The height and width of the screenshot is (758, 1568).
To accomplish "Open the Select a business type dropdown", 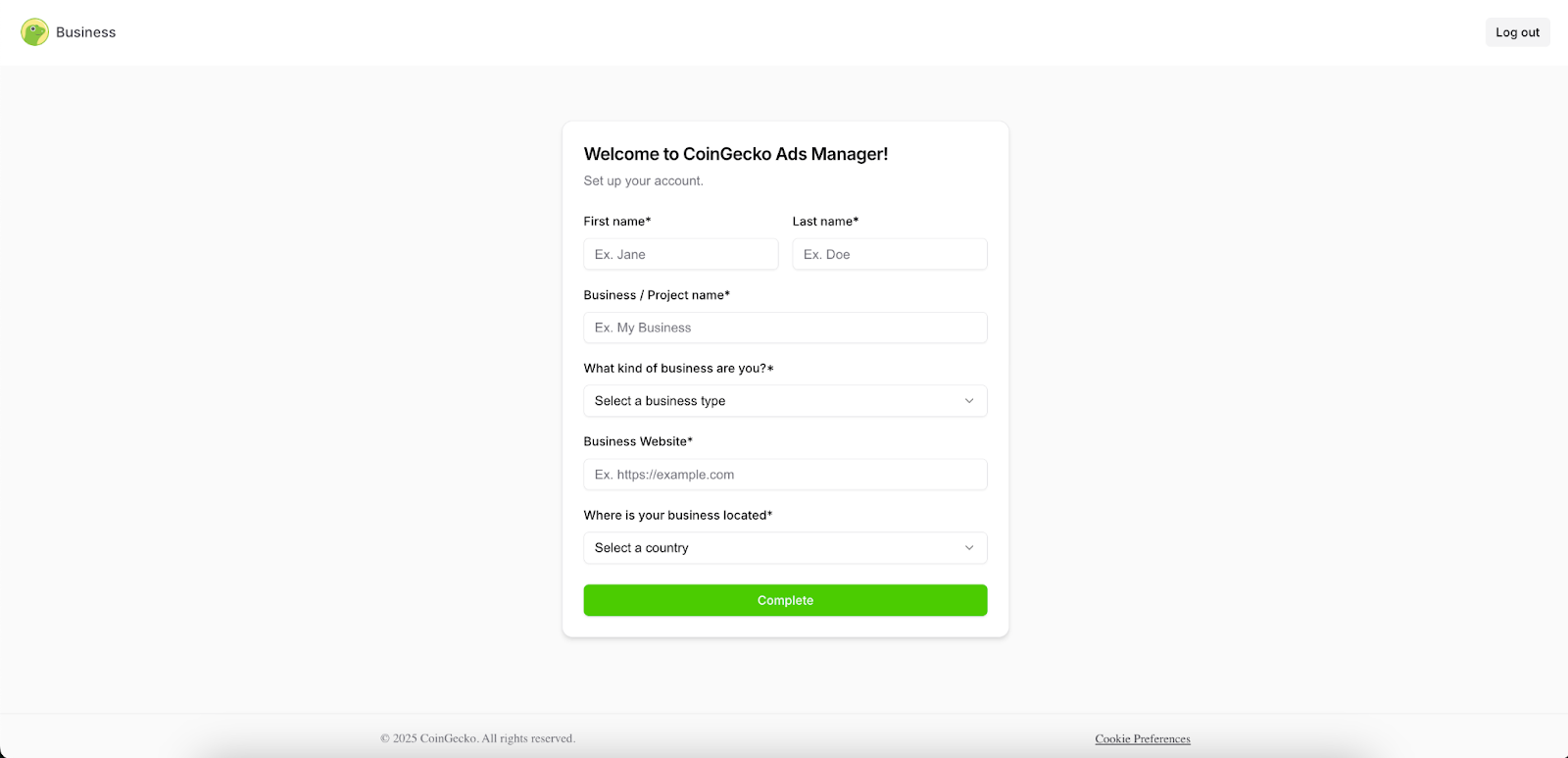I will (785, 401).
